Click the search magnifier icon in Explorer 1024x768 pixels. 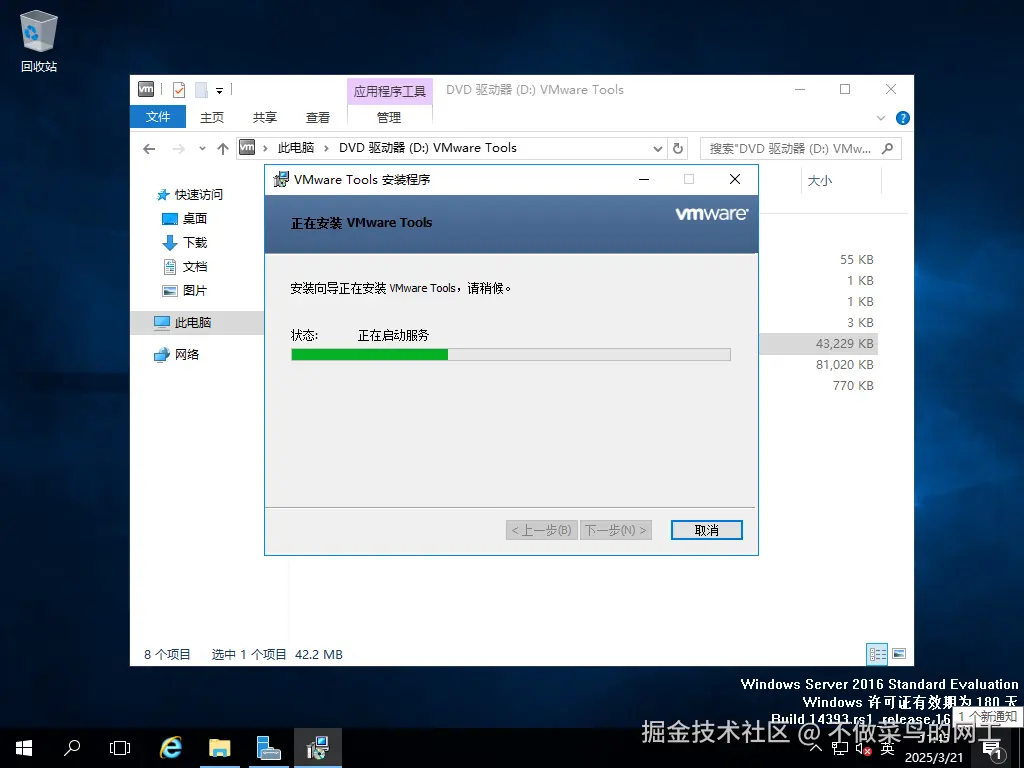pyautogui.click(x=887, y=149)
